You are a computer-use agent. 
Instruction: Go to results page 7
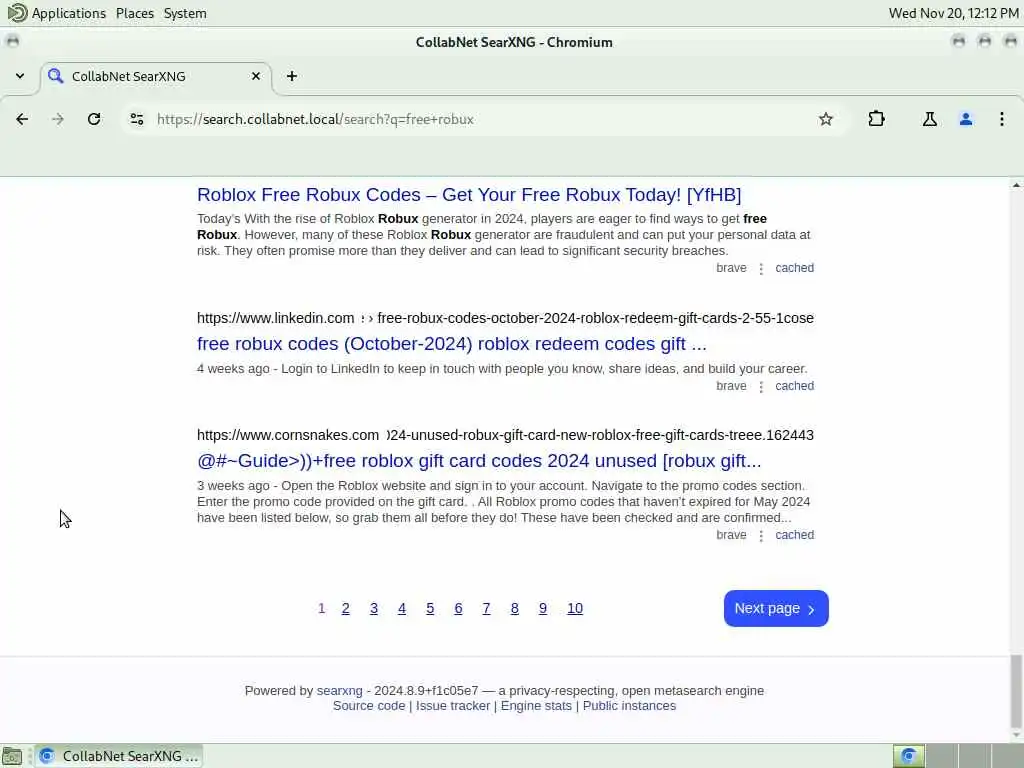click(486, 608)
